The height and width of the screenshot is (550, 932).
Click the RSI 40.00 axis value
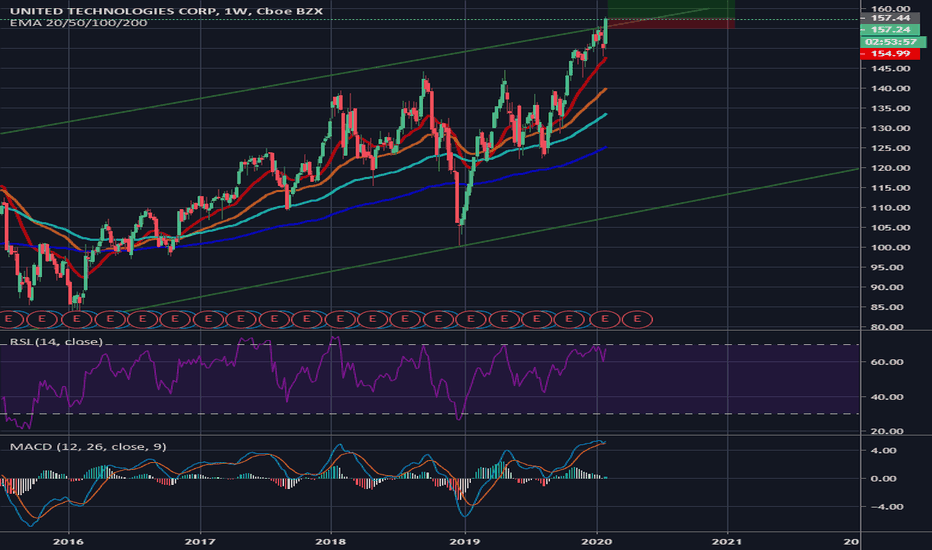pos(887,397)
